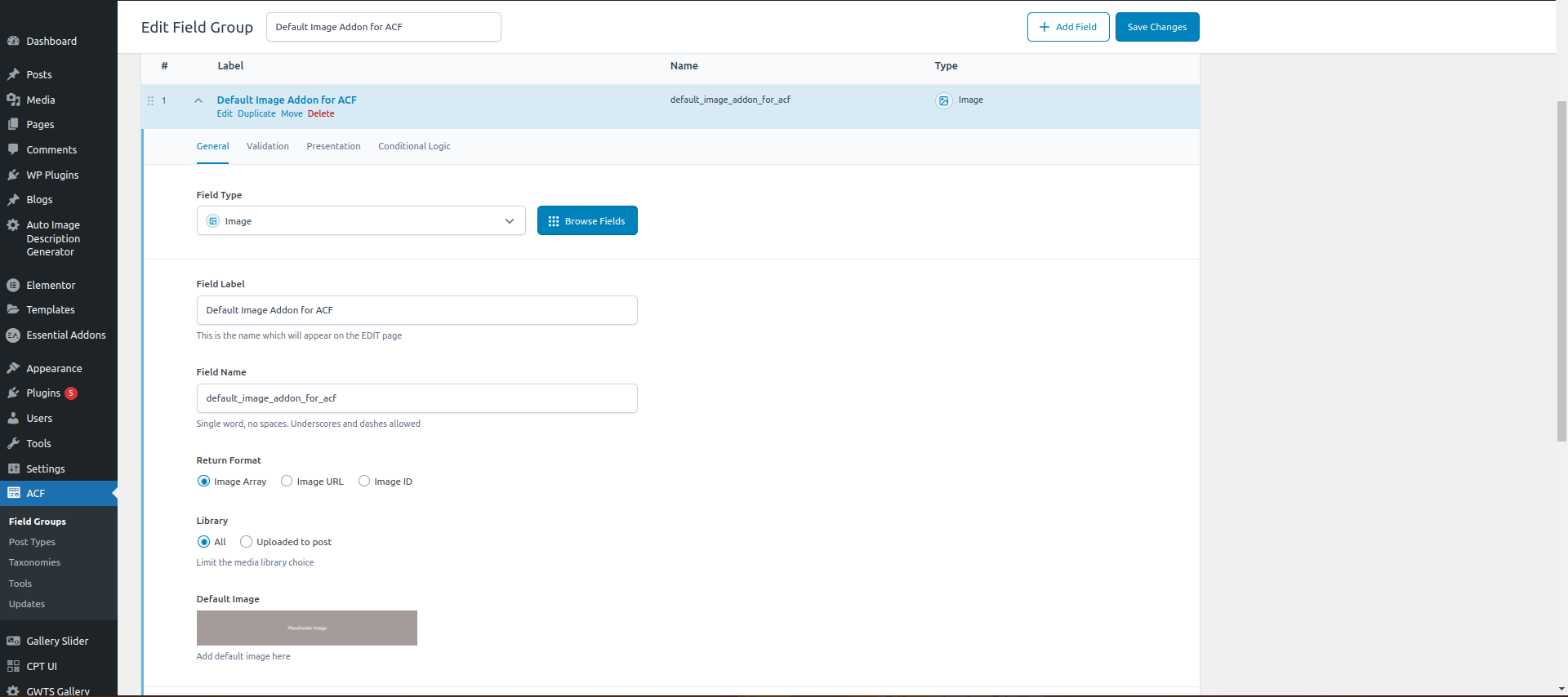This screenshot has width=1568, height=697.
Task: Select the Image URL return format
Action: coord(287,482)
